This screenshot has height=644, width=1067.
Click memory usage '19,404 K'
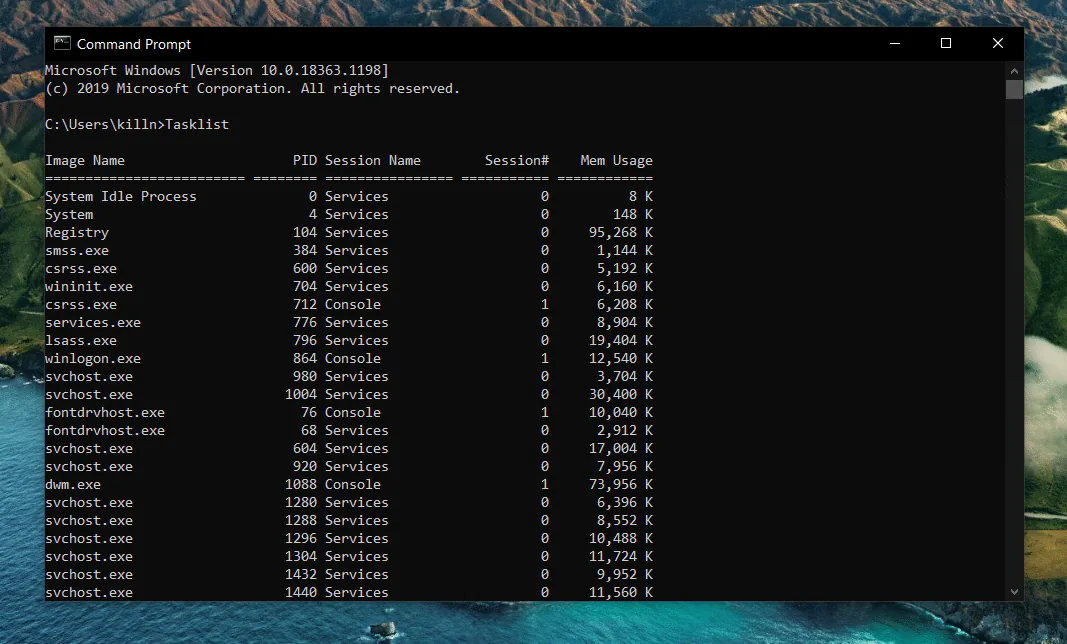621,340
